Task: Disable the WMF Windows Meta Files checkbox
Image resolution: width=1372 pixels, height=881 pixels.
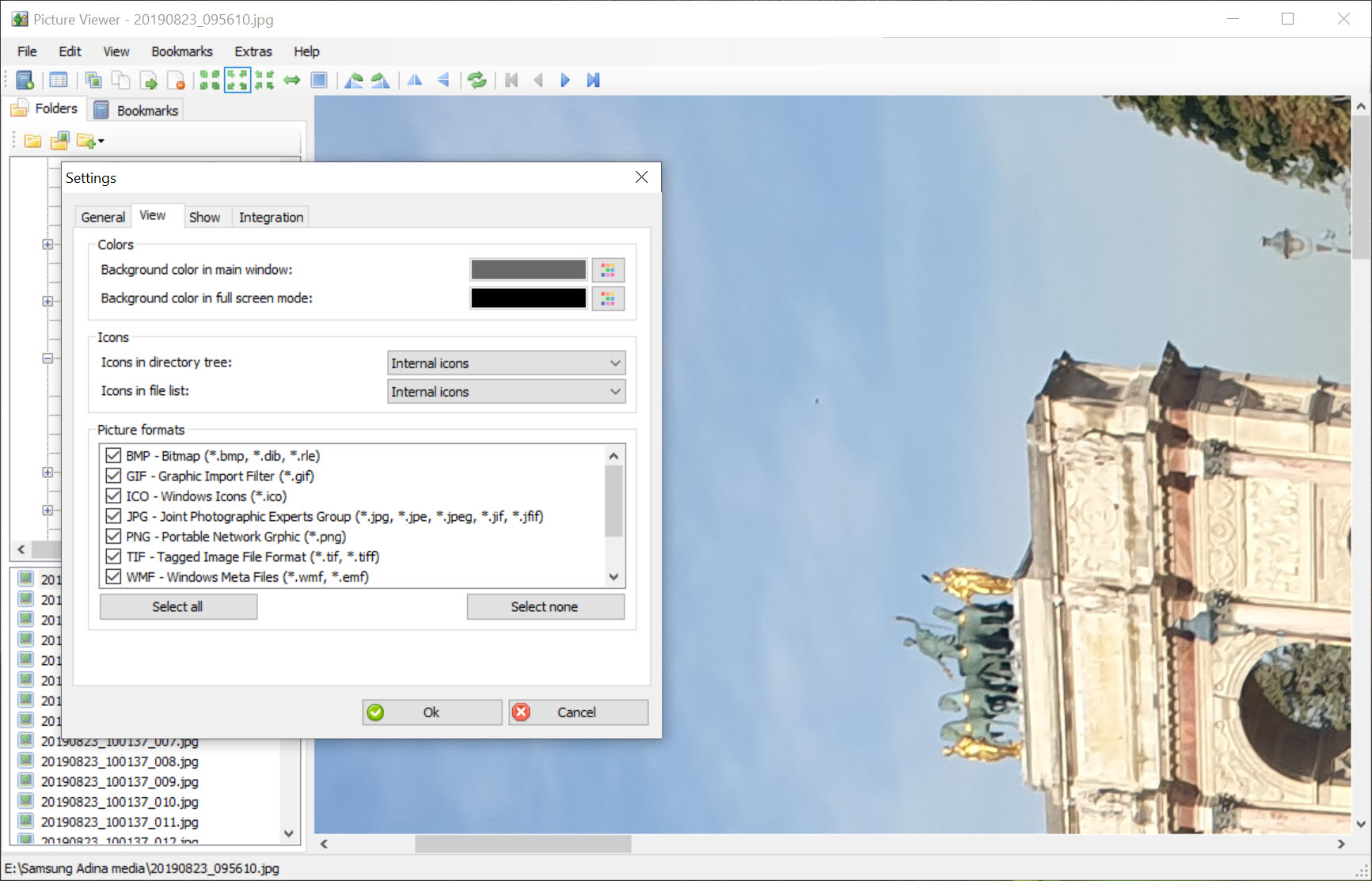Action: pyautogui.click(x=113, y=577)
